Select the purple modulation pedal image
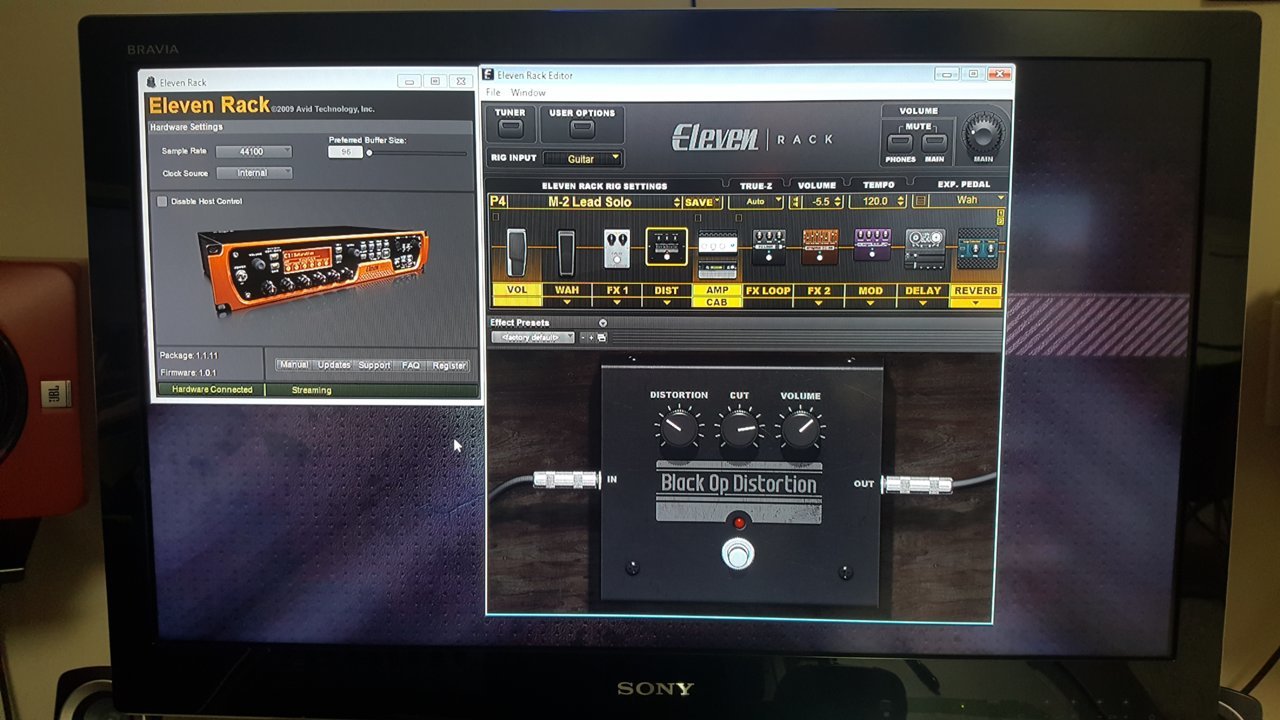1280x720 pixels. tap(872, 244)
